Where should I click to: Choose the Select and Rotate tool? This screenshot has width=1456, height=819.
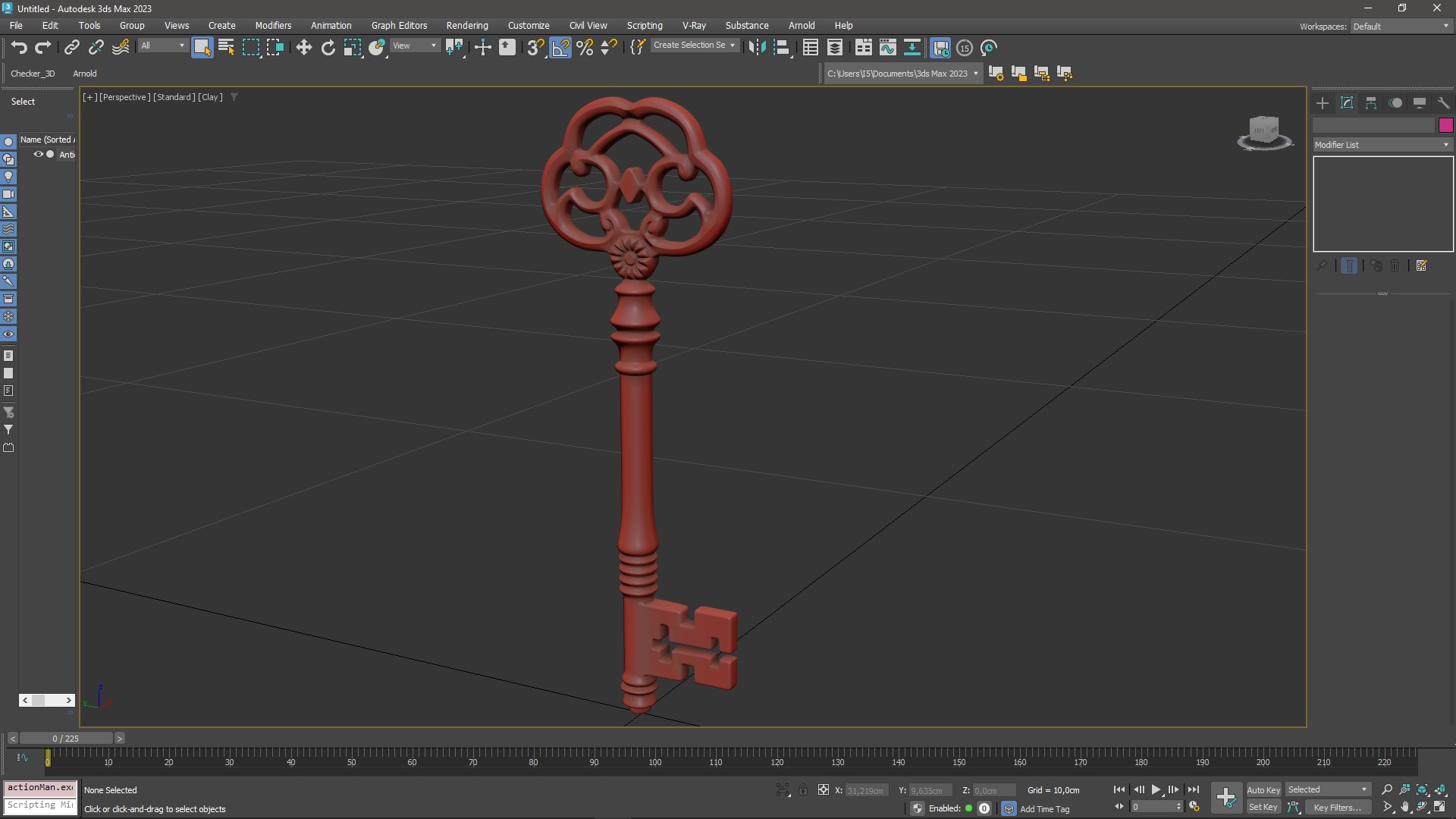[x=328, y=48]
